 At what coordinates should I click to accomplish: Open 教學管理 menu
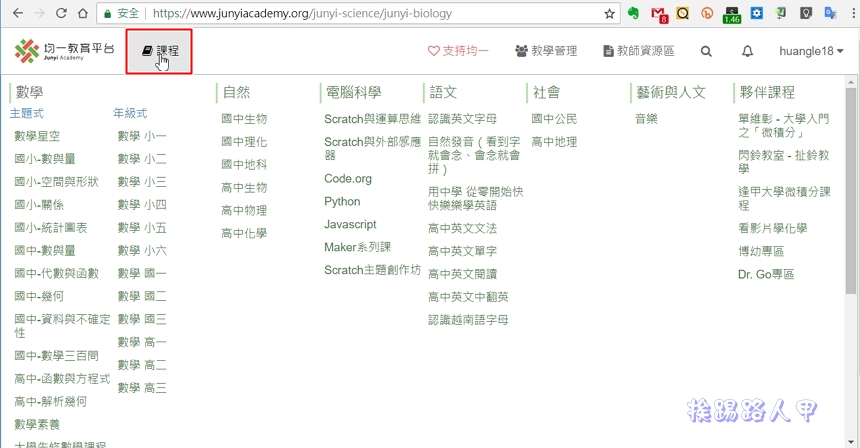pyautogui.click(x=546, y=51)
